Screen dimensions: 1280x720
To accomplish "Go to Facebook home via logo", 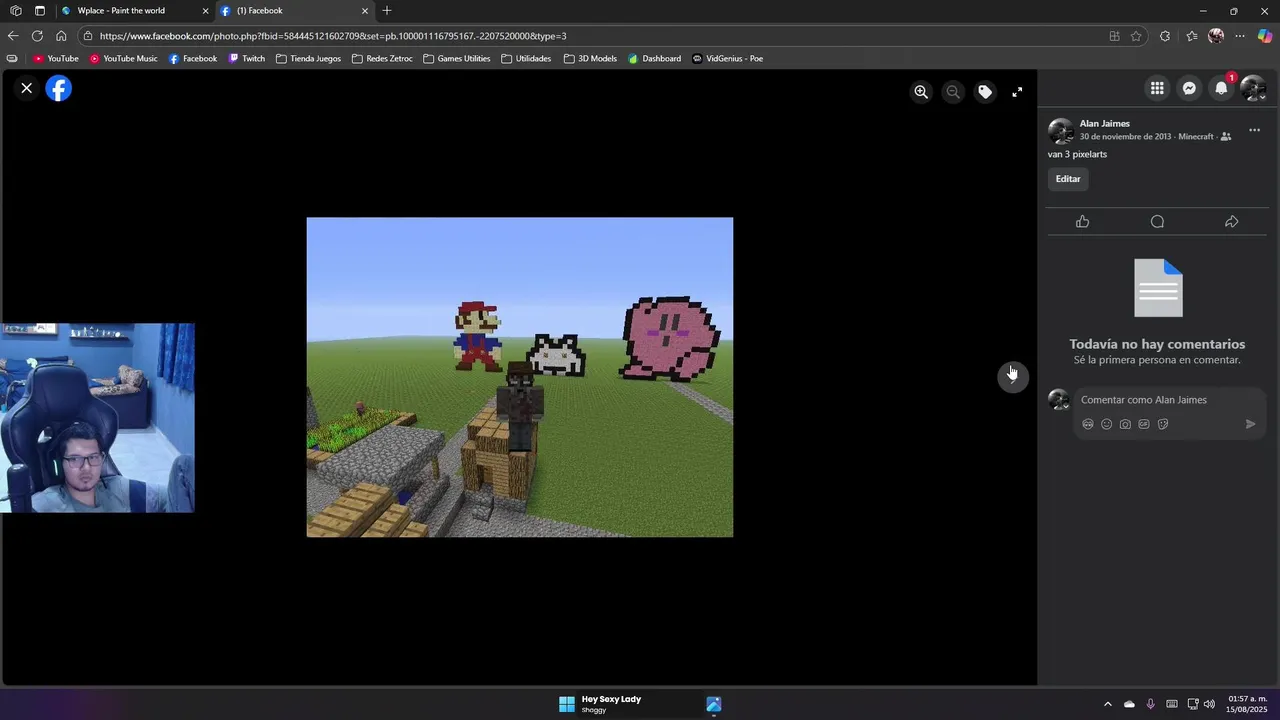I will tap(59, 89).
